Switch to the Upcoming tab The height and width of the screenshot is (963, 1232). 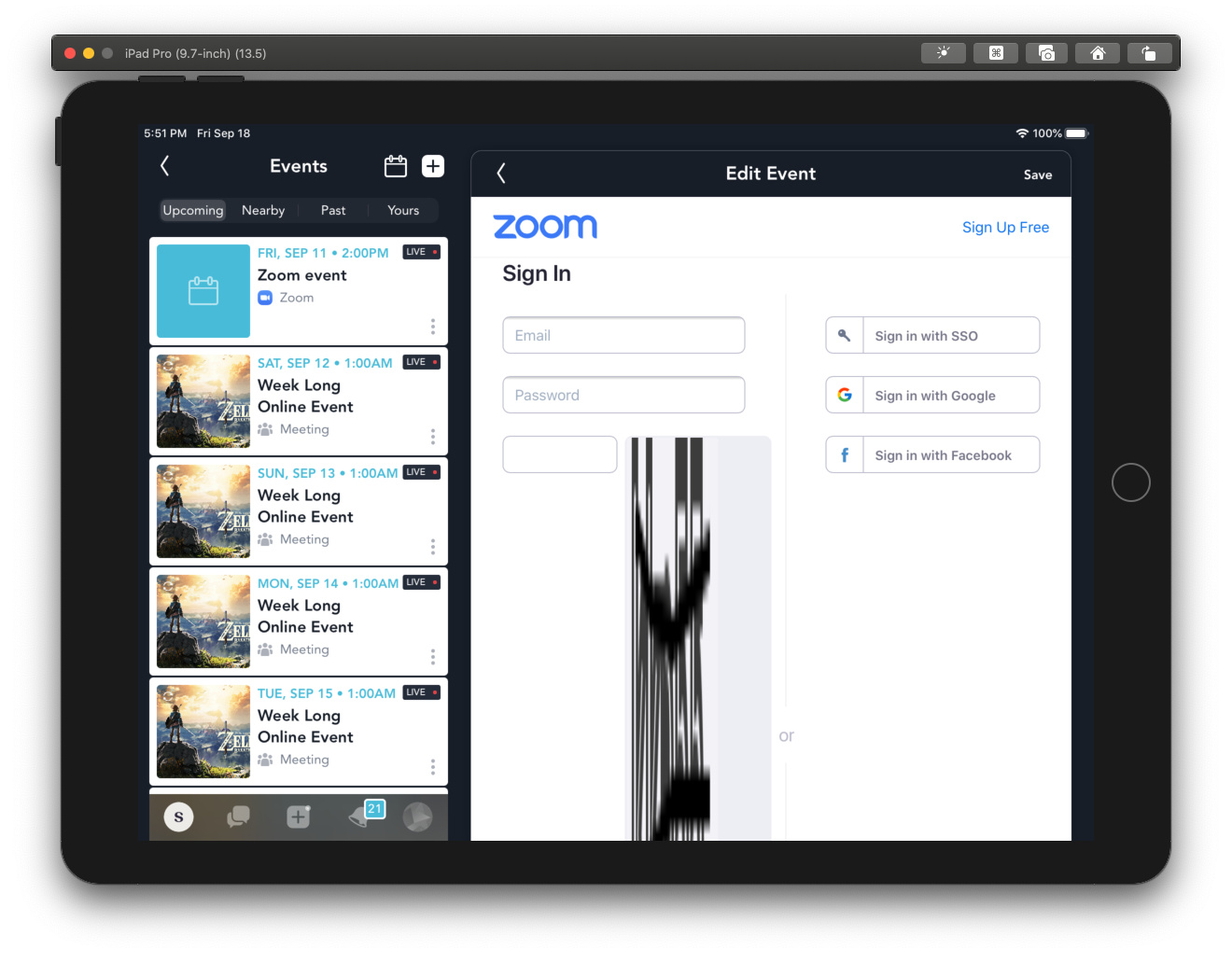pyautogui.click(x=193, y=210)
